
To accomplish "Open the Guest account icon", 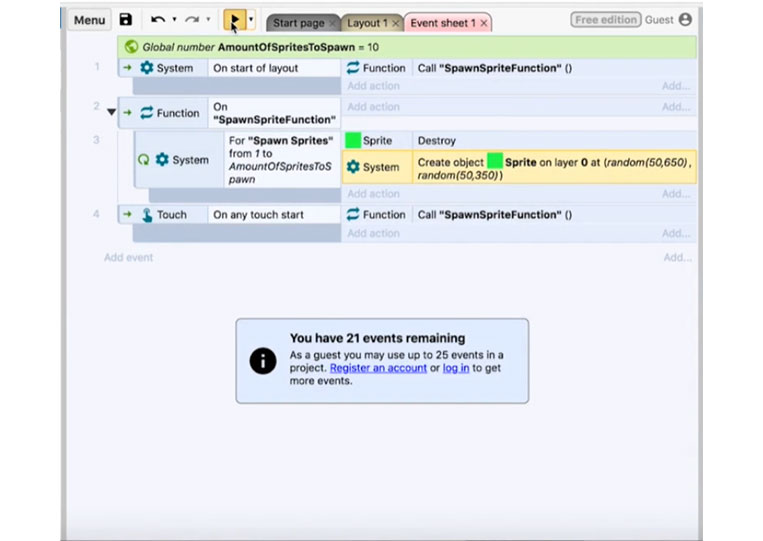I will click(x=685, y=19).
